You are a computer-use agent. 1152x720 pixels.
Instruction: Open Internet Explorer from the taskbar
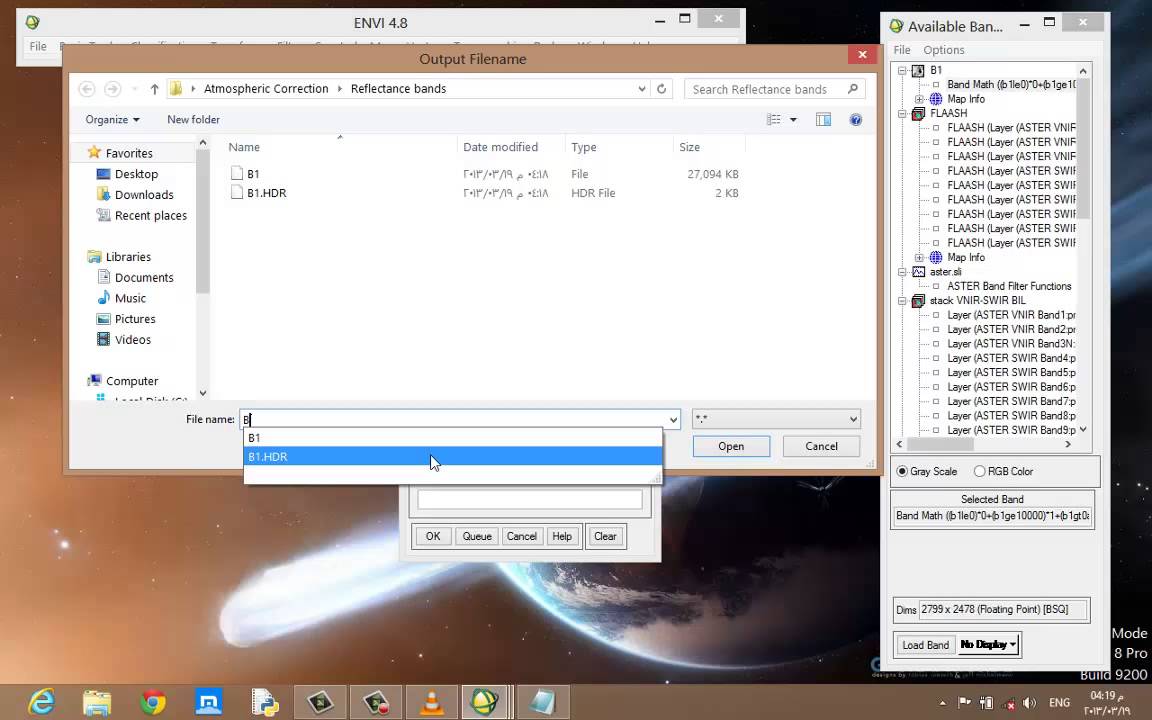coord(41,702)
